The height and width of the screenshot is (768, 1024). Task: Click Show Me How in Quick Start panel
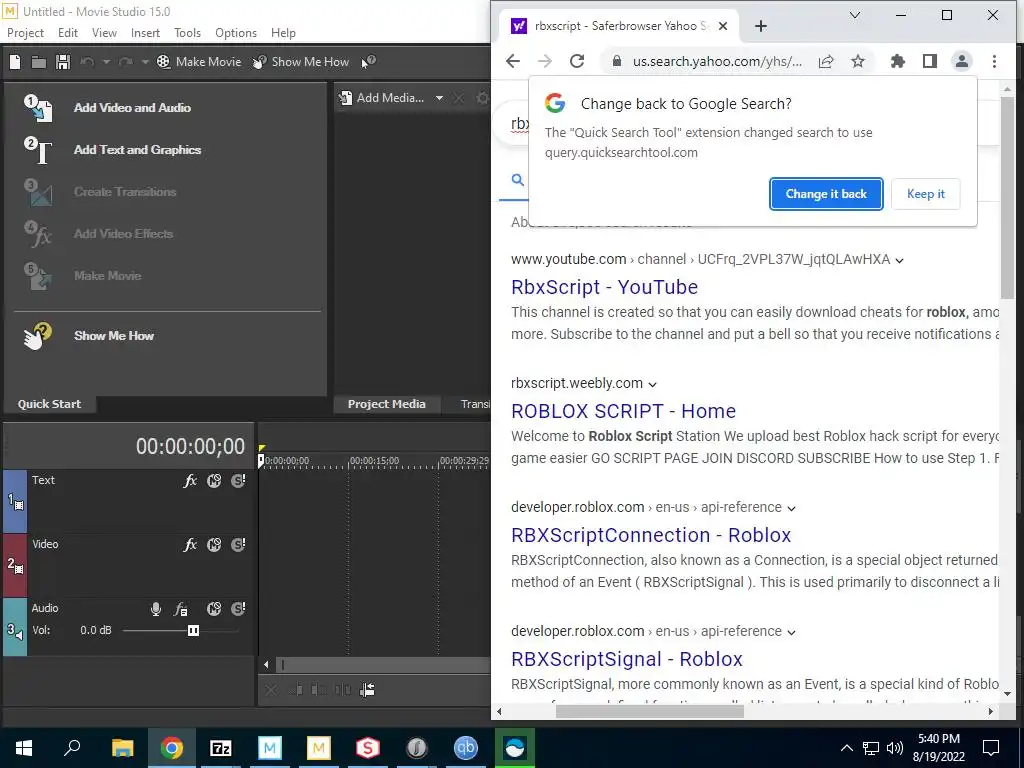pos(114,336)
